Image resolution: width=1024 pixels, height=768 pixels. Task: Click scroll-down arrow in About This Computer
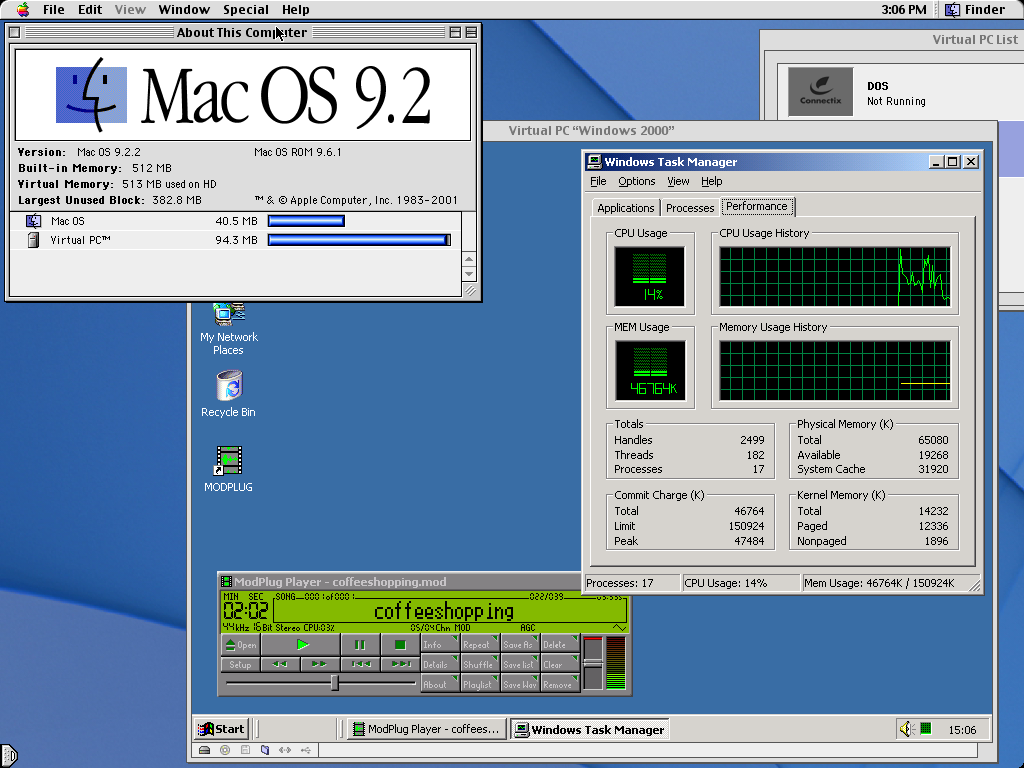click(469, 274)
